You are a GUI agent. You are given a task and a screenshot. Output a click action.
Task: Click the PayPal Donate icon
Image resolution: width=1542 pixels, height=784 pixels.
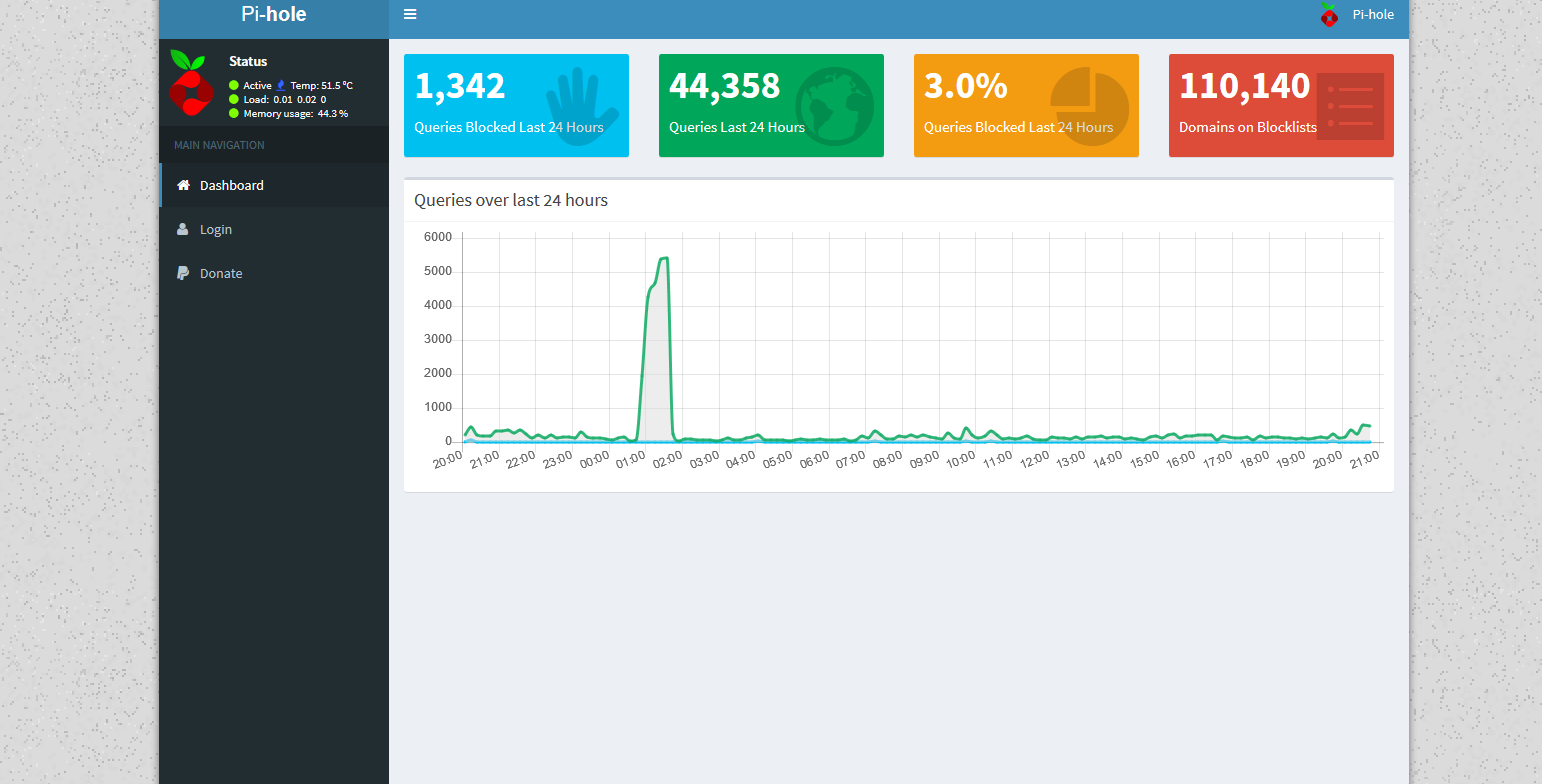coord(183,273)
